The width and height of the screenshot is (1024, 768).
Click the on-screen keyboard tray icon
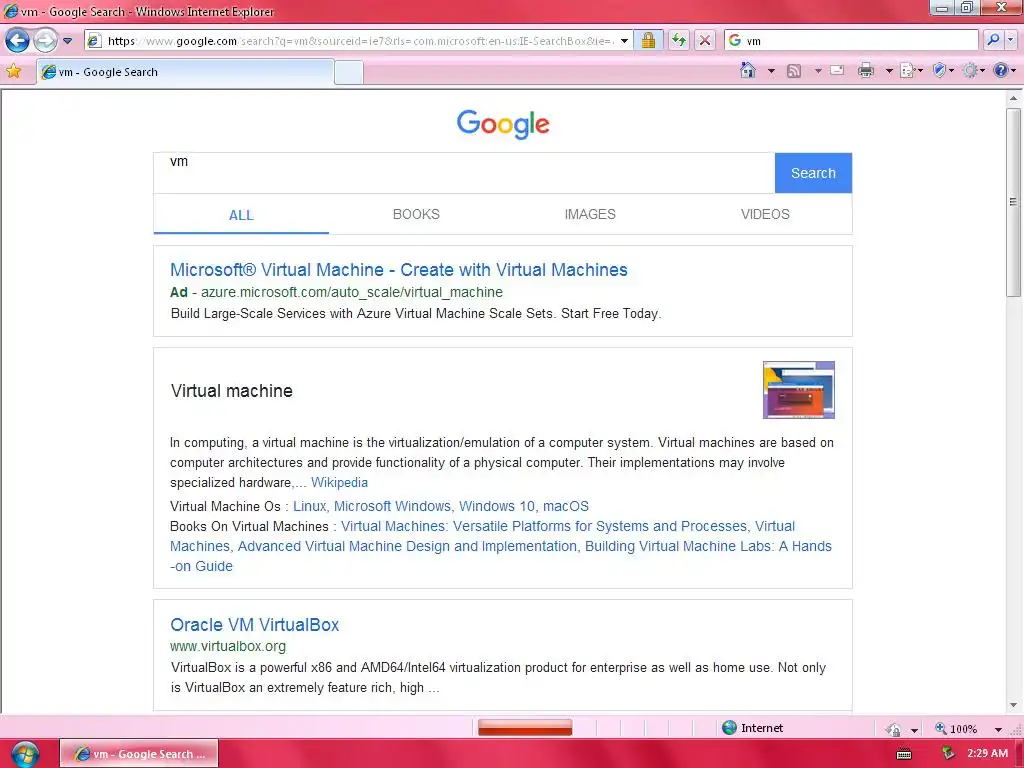click(904, 754)
